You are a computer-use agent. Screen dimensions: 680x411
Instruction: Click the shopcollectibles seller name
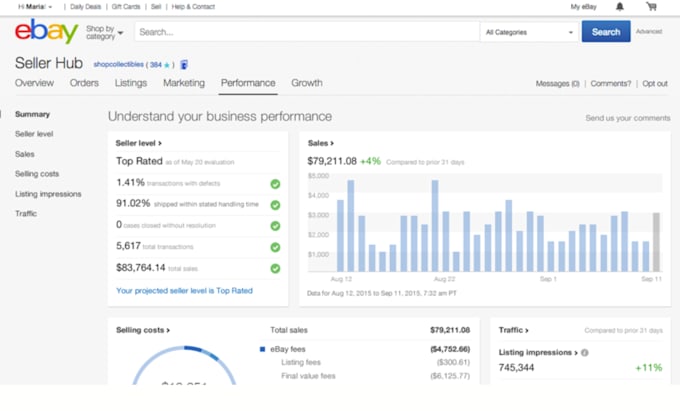(118, 64)
